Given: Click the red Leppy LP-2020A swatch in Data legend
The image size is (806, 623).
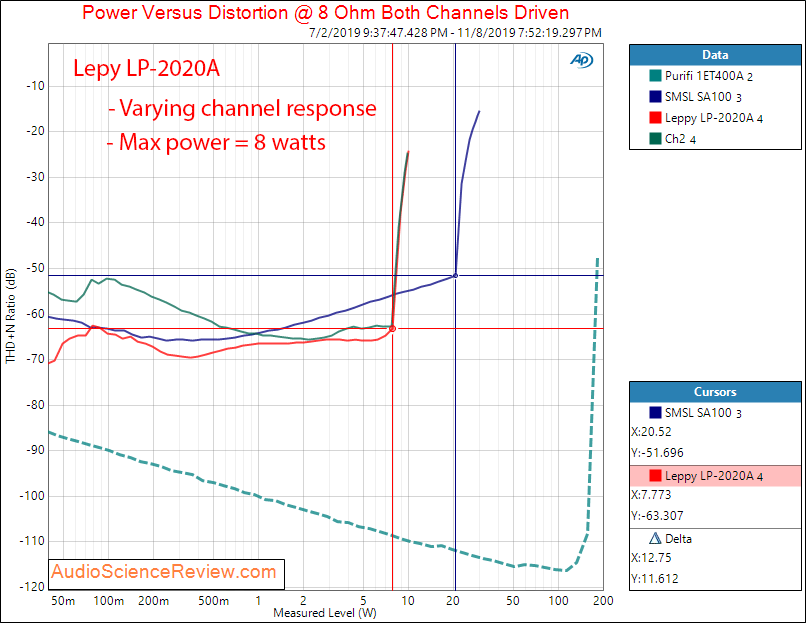Looking at the screenshot, I should (655, 118).
